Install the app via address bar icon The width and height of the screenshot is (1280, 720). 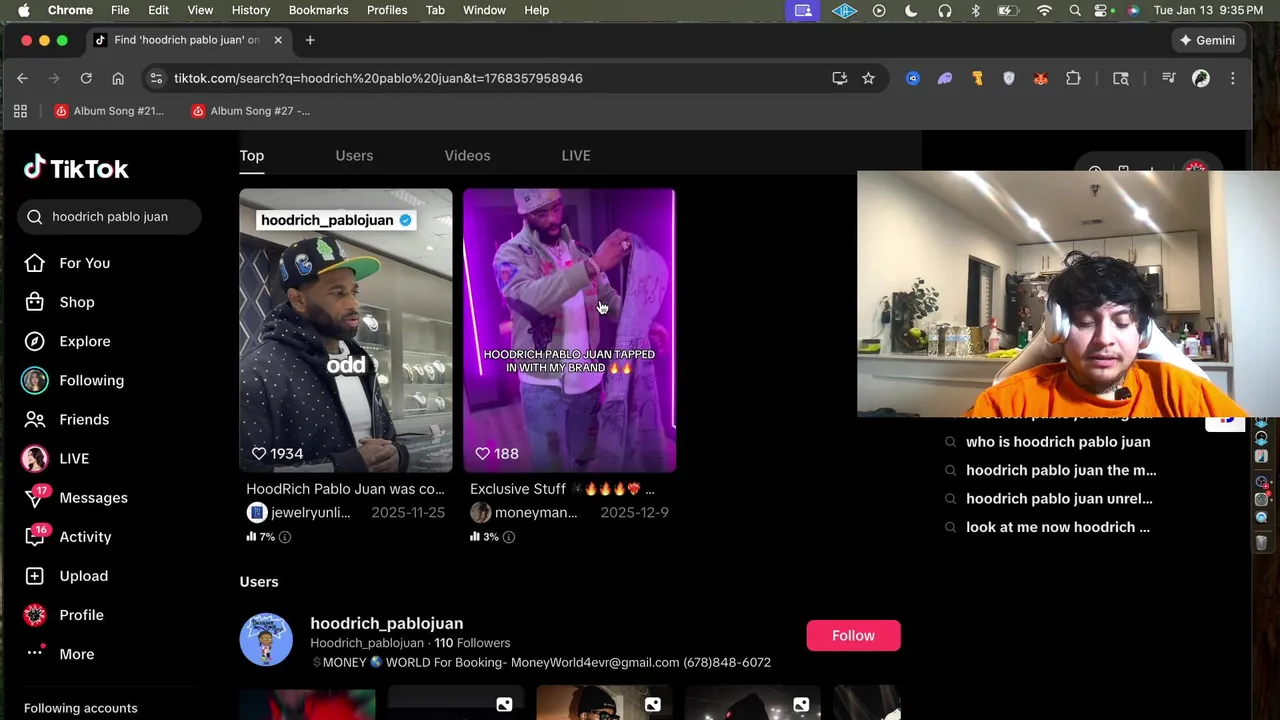coord(840,78)
